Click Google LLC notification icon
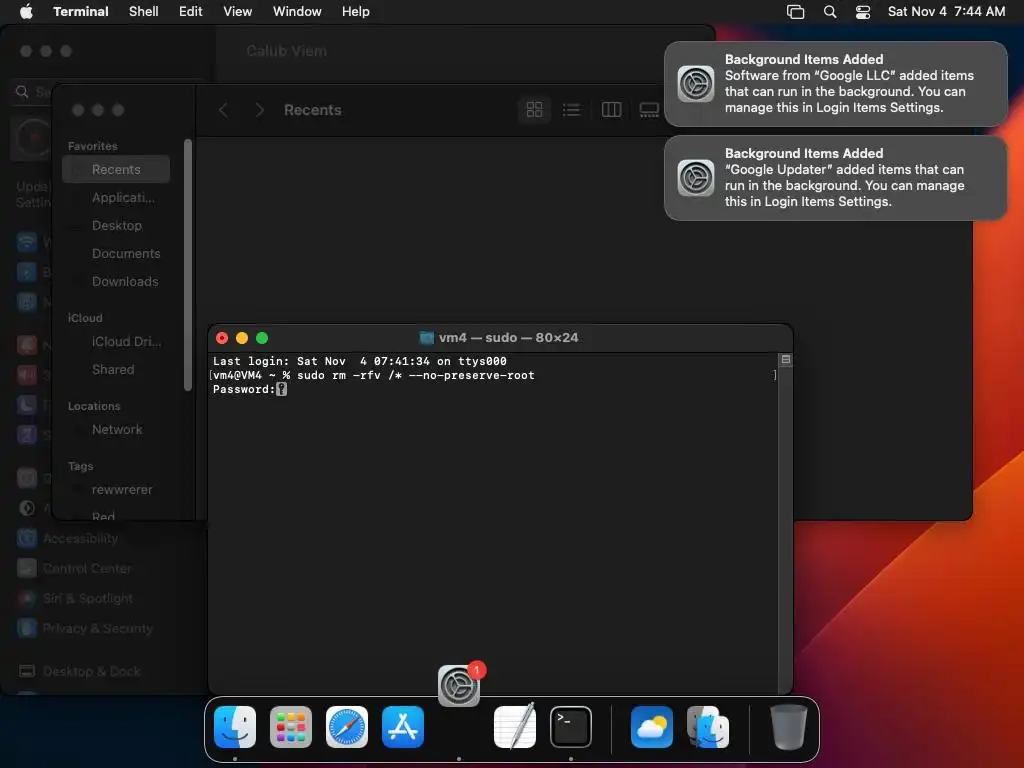 pos(696,84)
